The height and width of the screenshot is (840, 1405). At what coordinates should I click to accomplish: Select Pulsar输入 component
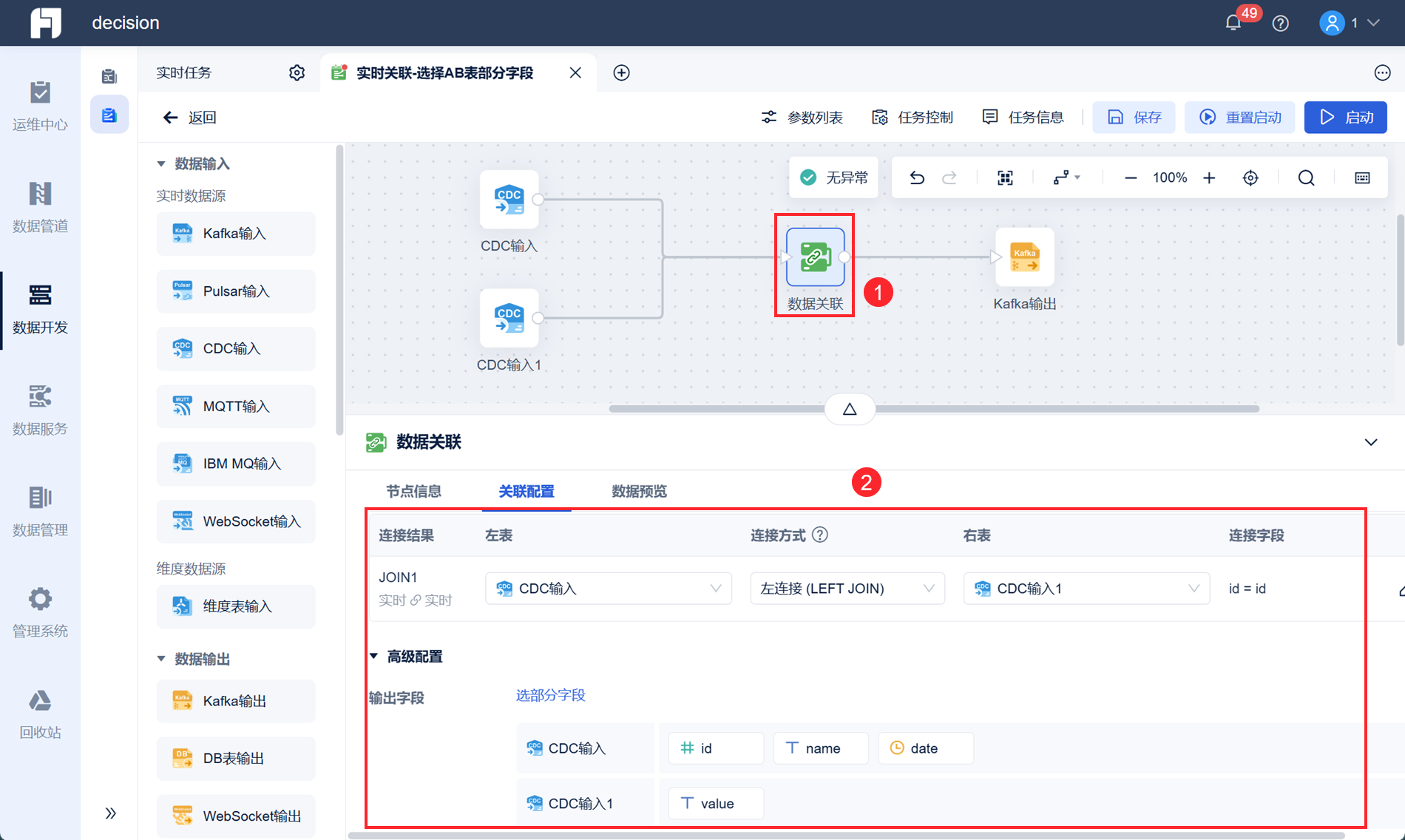236,291
